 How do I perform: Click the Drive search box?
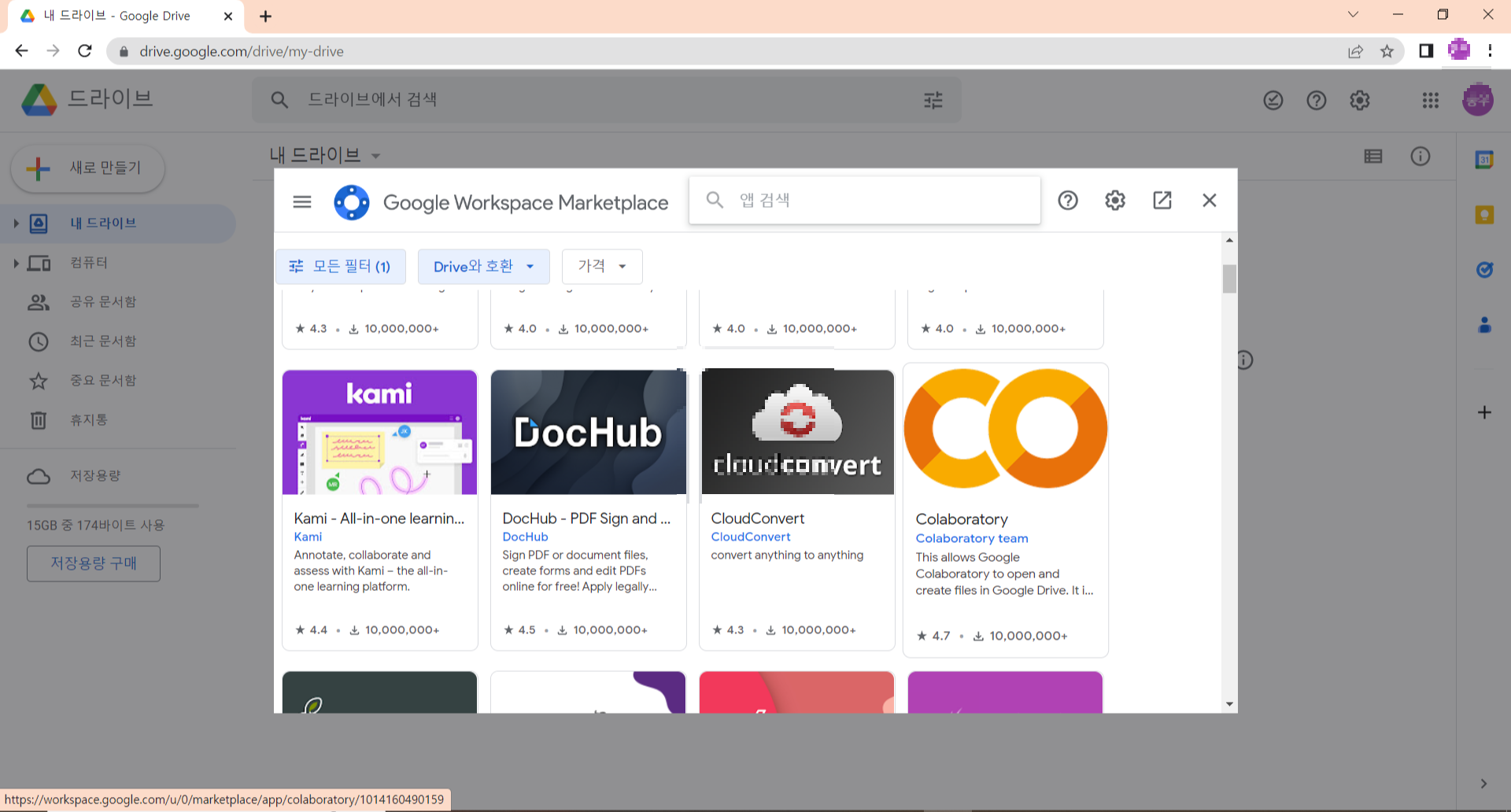tap(606, 100)
